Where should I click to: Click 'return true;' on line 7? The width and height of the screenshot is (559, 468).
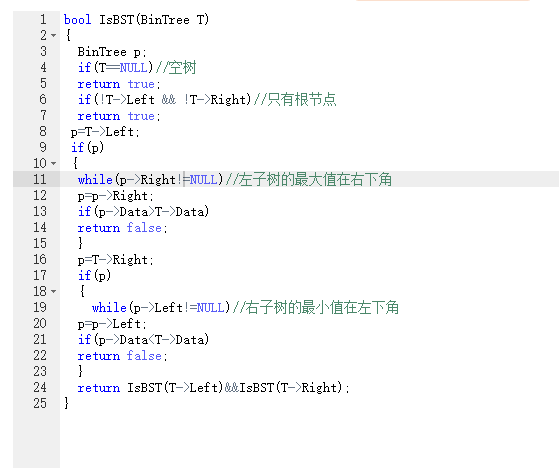click(x=119, y=116)
